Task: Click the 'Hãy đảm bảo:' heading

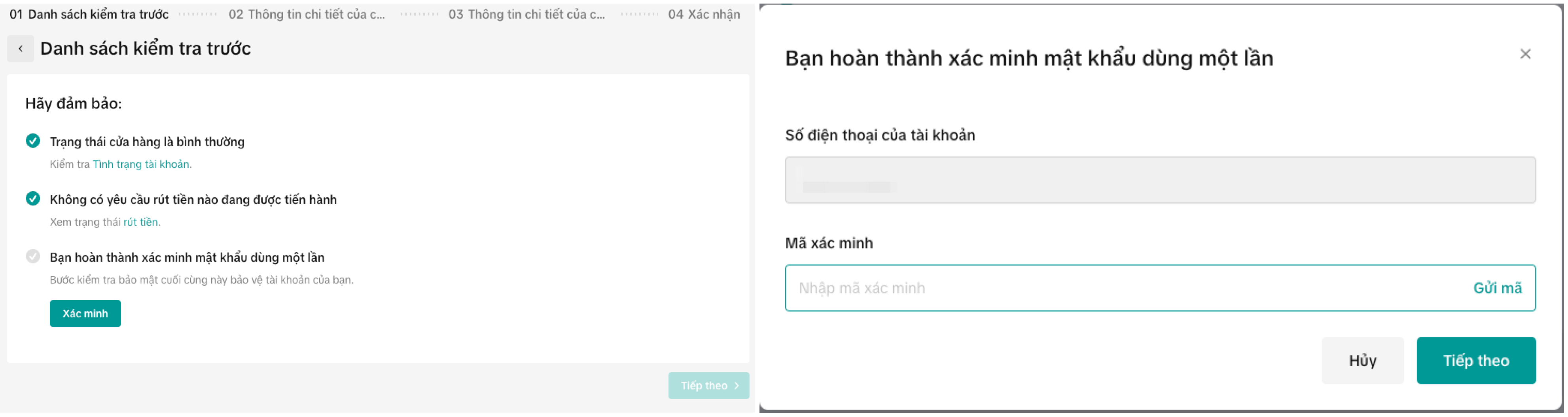Action: [x=74, y=104]
